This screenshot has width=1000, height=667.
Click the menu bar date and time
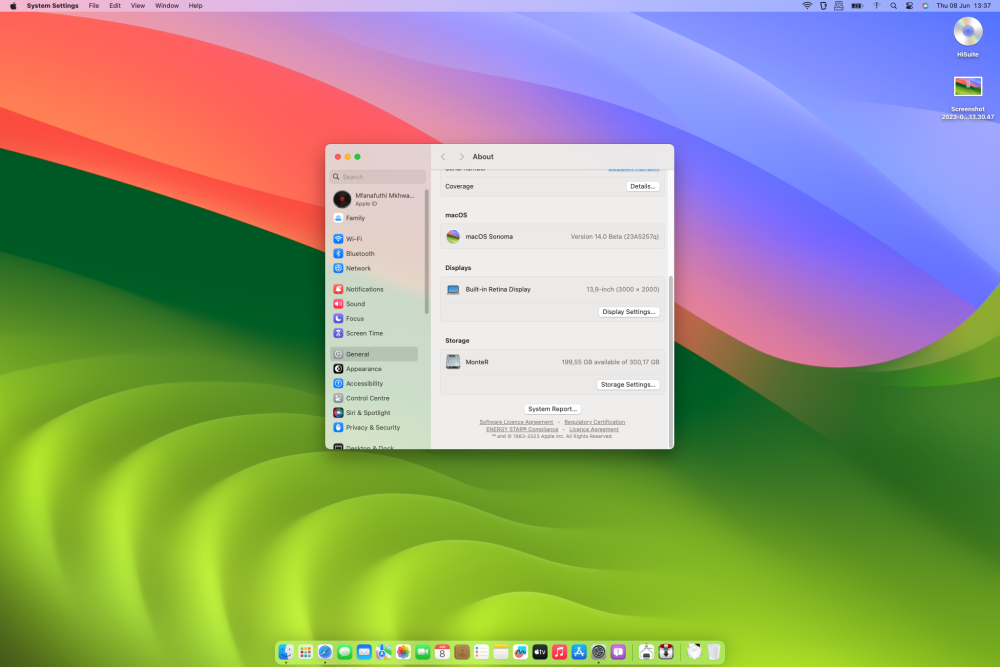tap(963, 6)
